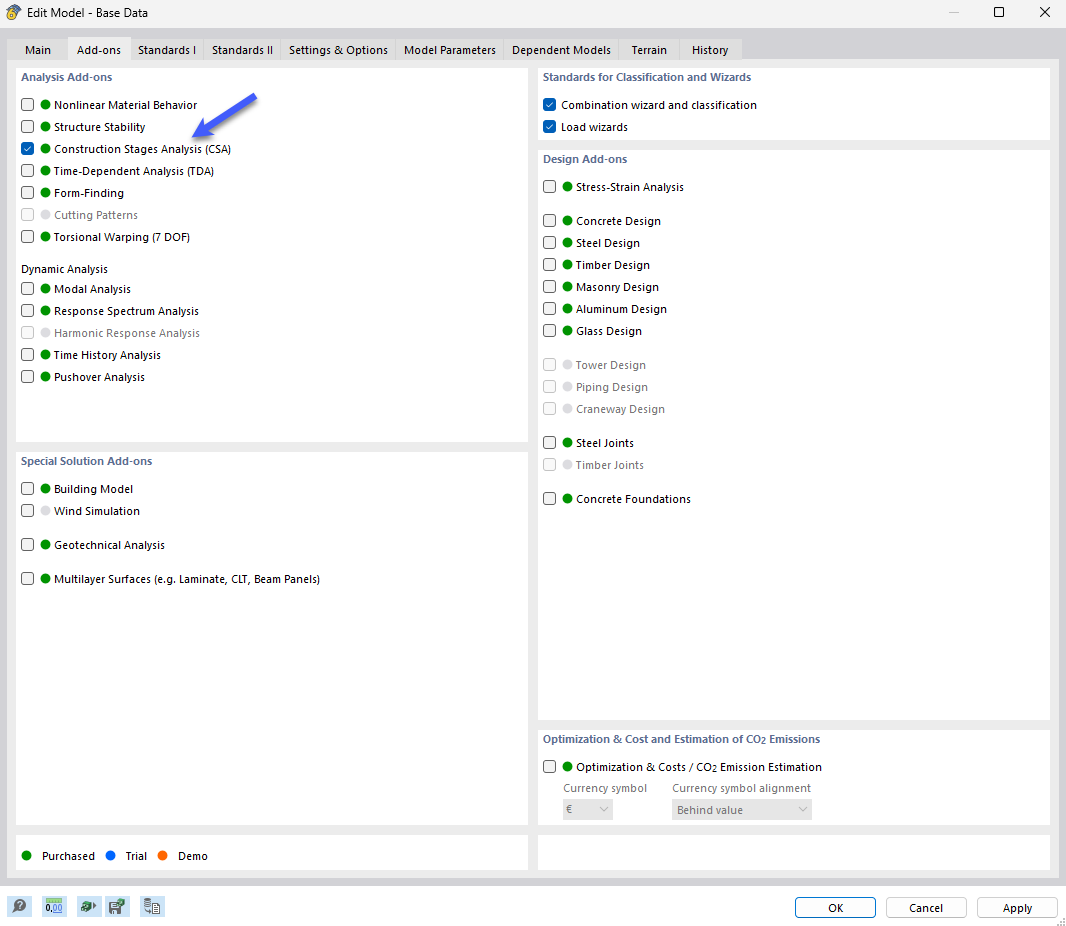Open the Currency symbol dropdown

click(587, 809)
